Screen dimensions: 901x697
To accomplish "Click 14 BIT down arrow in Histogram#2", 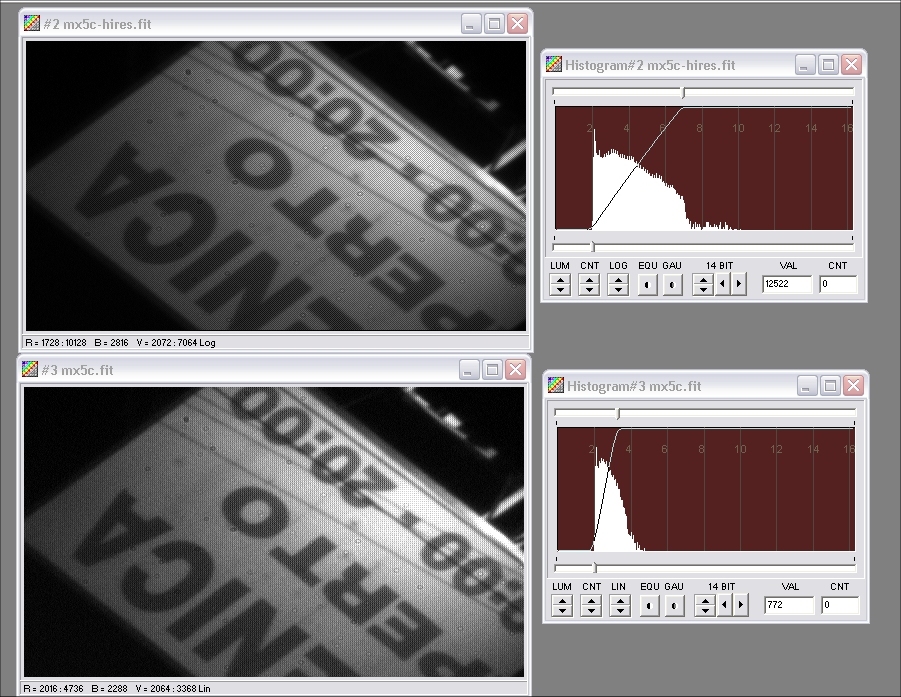I will click(x=703, y=290).
